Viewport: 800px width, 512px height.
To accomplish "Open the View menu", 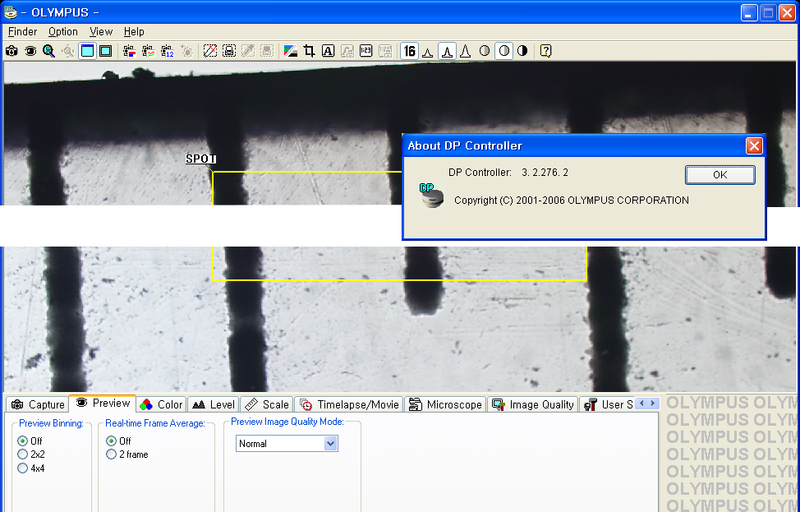I will pyautogui.click(x=101, y=32).
